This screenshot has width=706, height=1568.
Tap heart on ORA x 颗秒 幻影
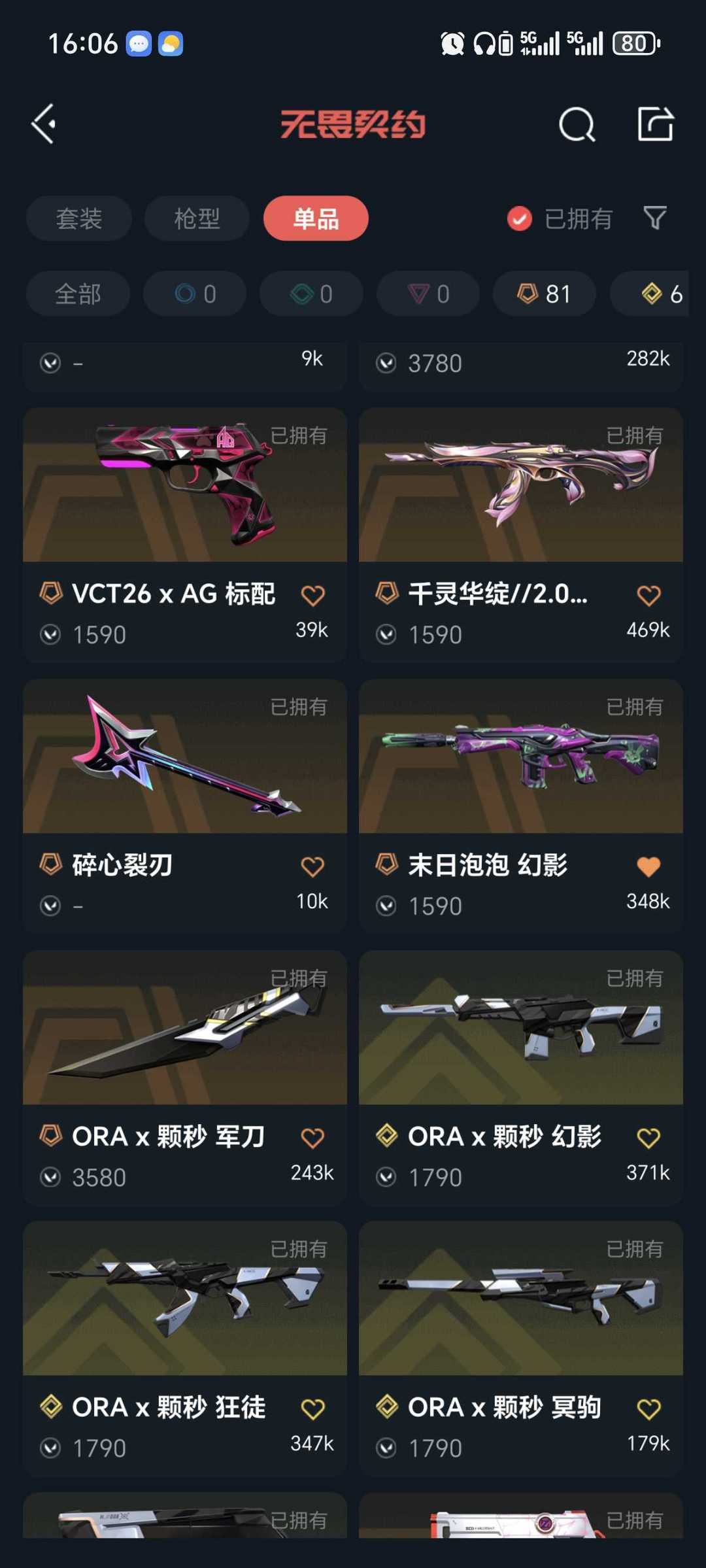click(648, 1138)
